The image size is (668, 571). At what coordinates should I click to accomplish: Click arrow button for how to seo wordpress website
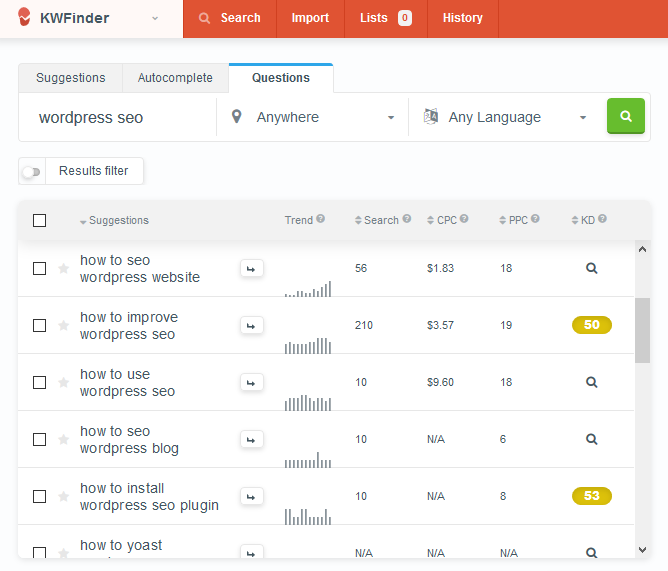(251, 268)
